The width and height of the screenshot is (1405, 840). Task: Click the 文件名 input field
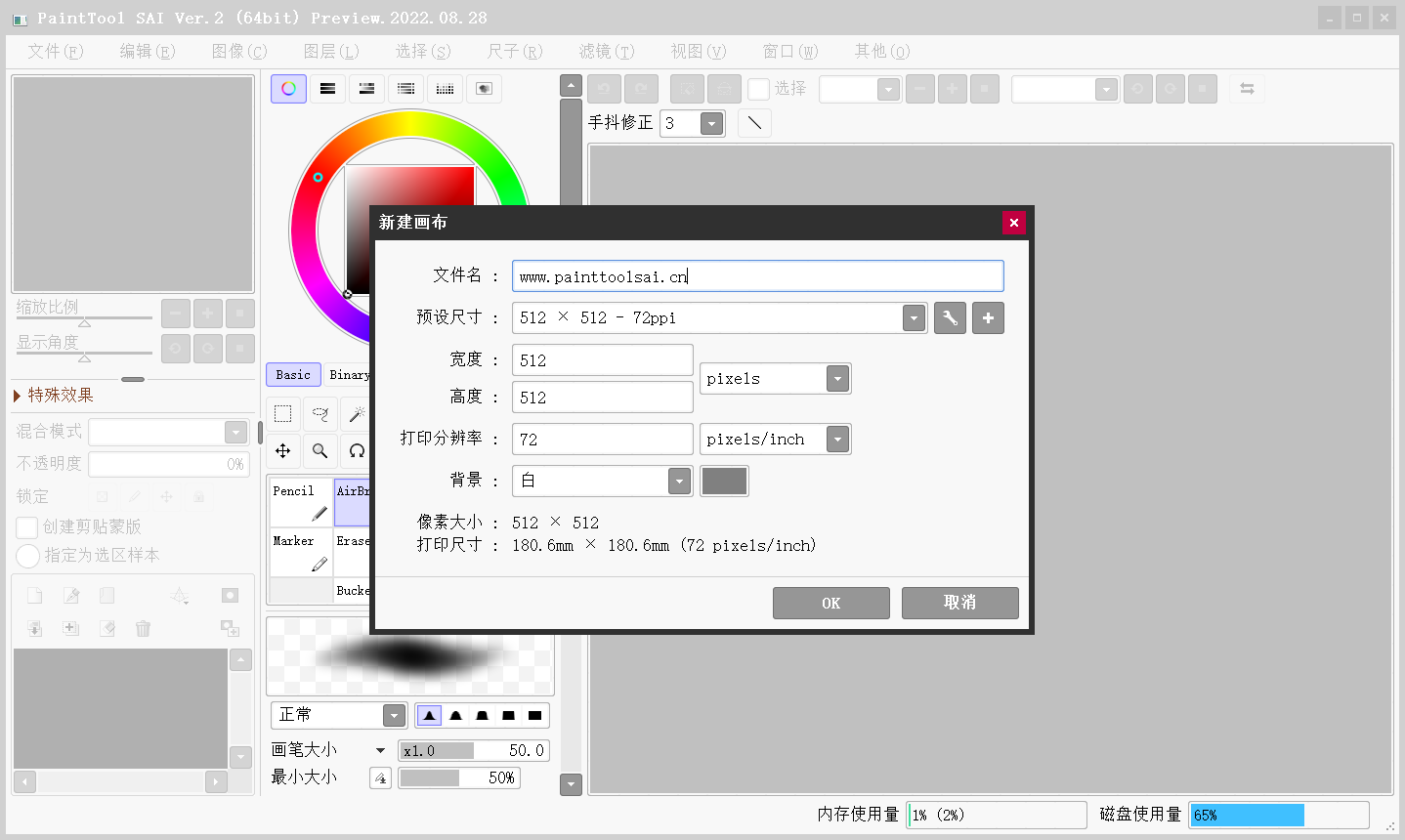(758, 276)
